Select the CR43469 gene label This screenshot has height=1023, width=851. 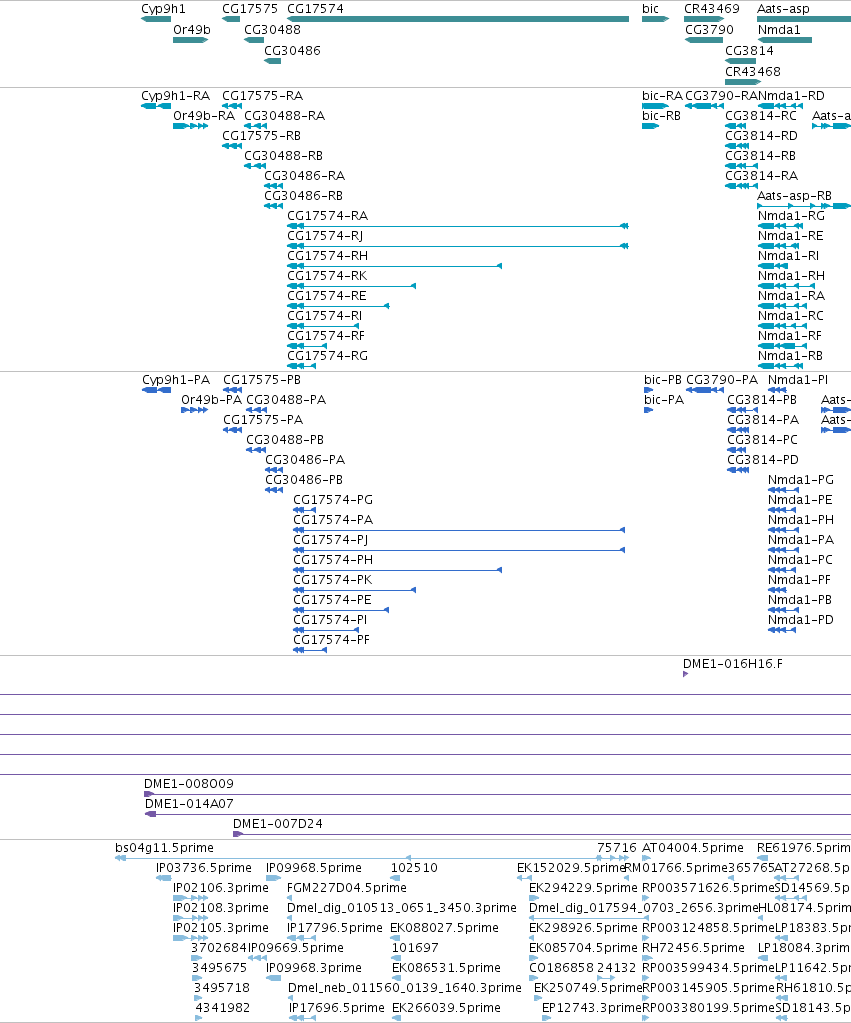pyautogui.click(x=712, y=9)
